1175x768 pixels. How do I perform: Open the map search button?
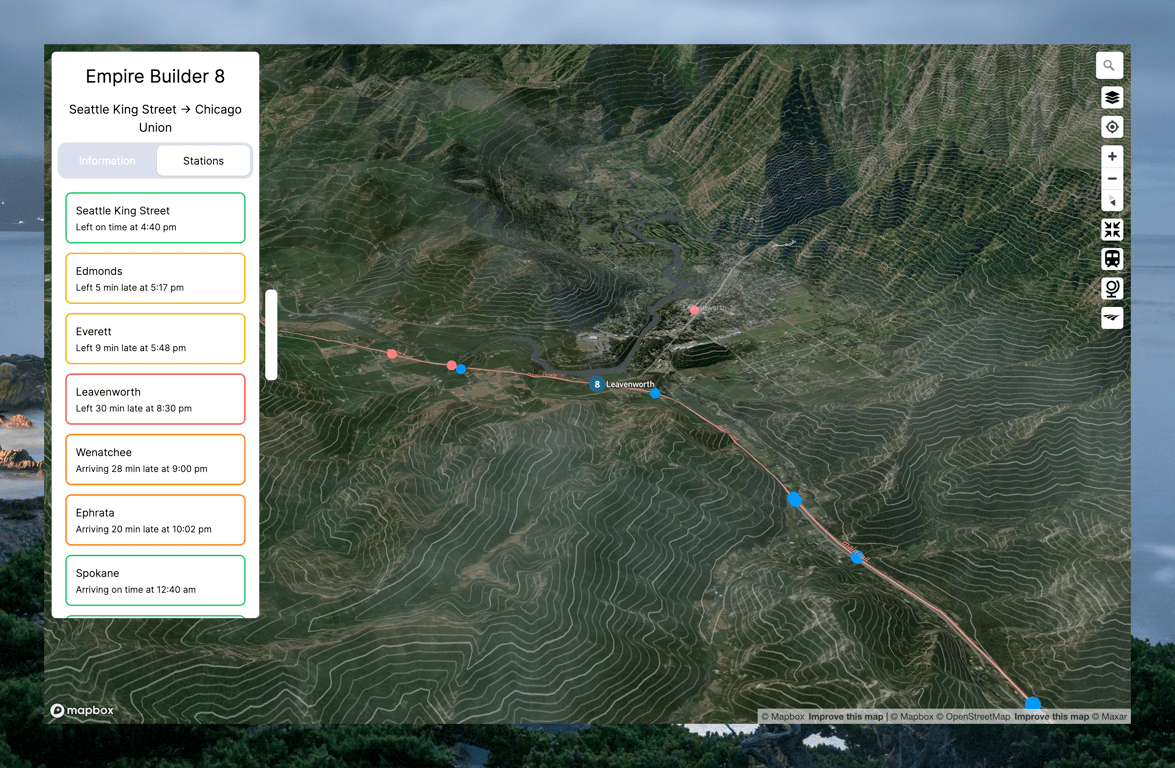coord(1109,65)
